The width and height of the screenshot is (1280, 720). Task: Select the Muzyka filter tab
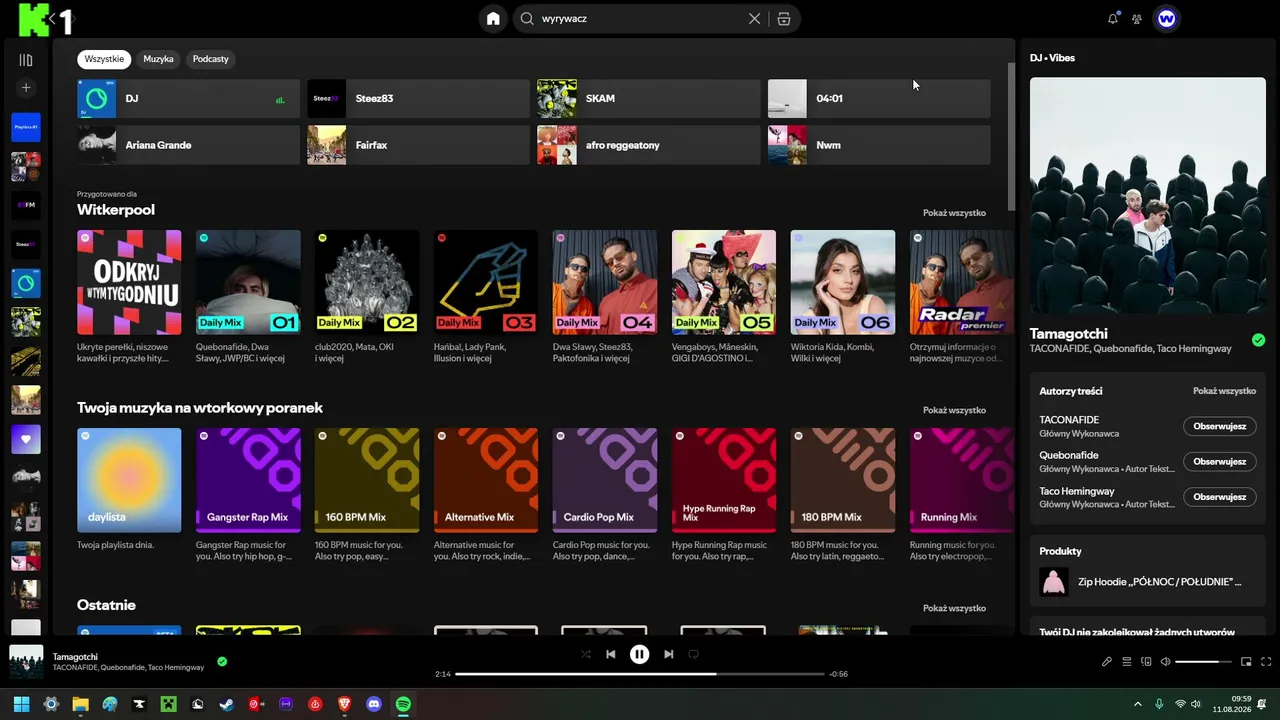158,59
